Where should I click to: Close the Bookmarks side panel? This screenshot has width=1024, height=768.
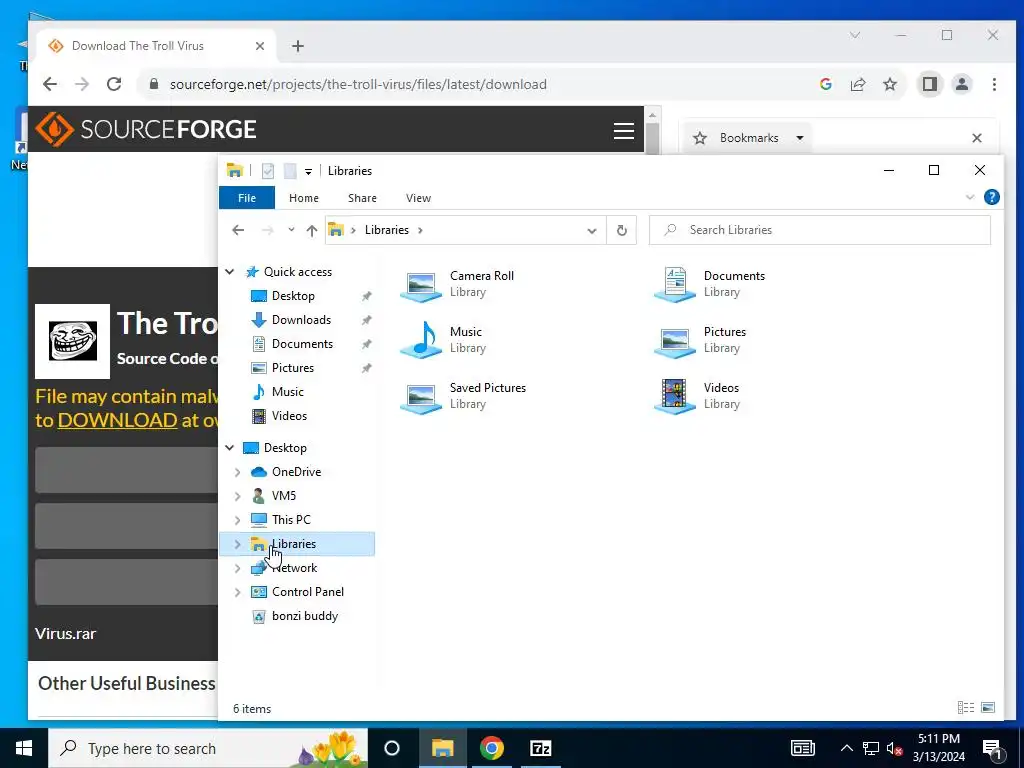click(977, 138)
